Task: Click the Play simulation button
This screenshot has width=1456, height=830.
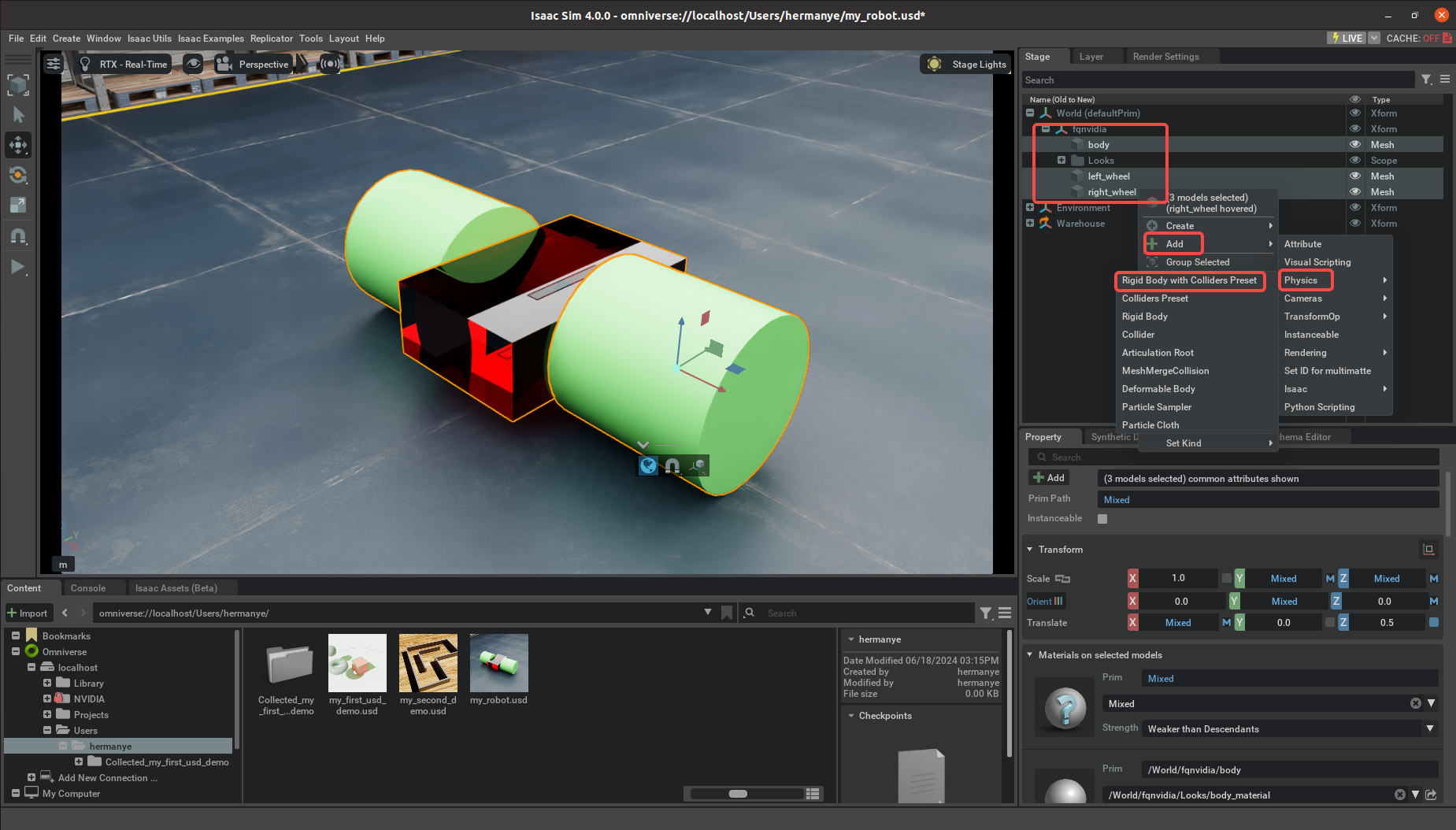Action: [18, 267]
